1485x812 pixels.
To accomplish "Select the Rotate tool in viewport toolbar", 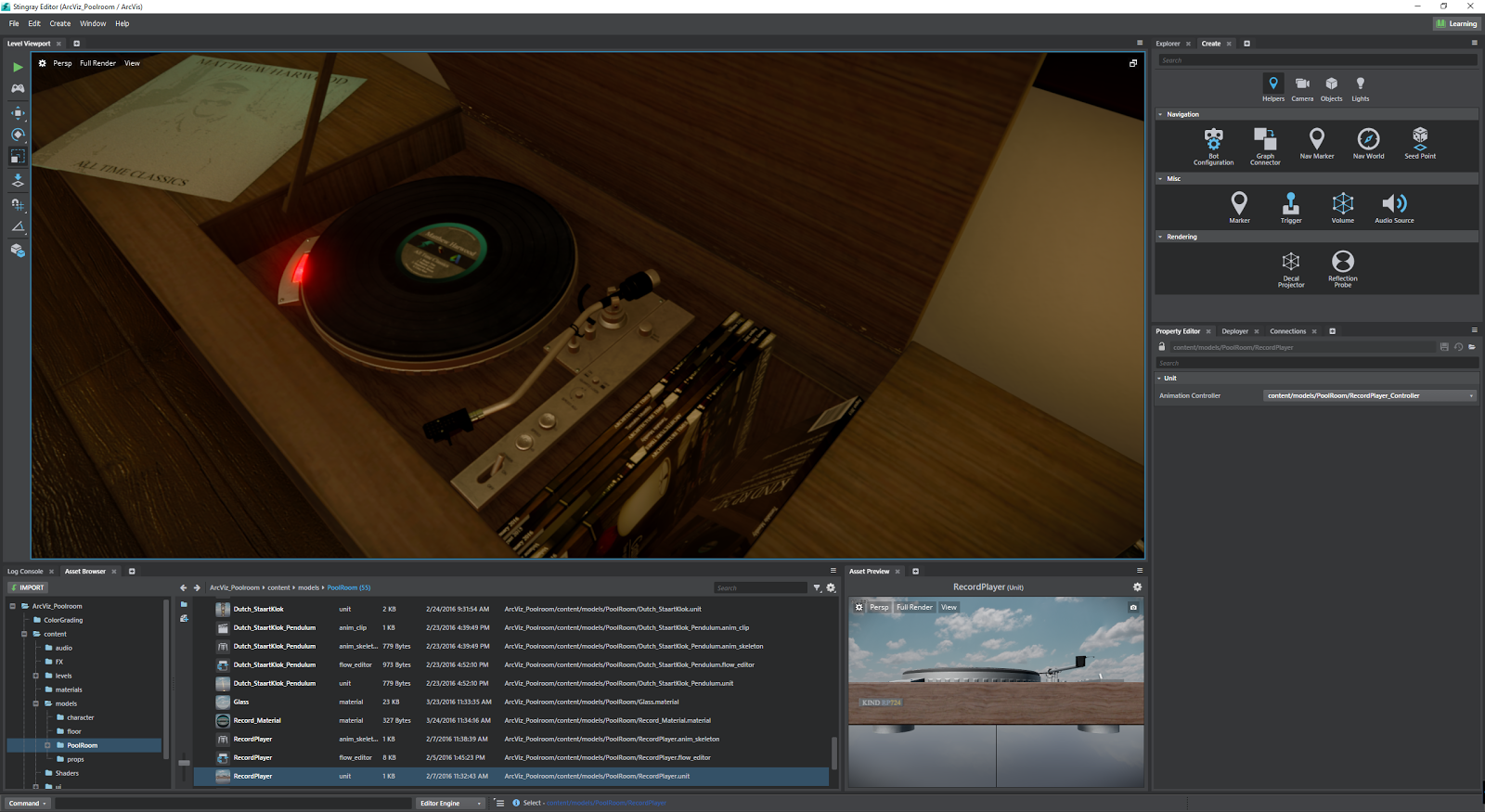I will [x=18, y=135].
